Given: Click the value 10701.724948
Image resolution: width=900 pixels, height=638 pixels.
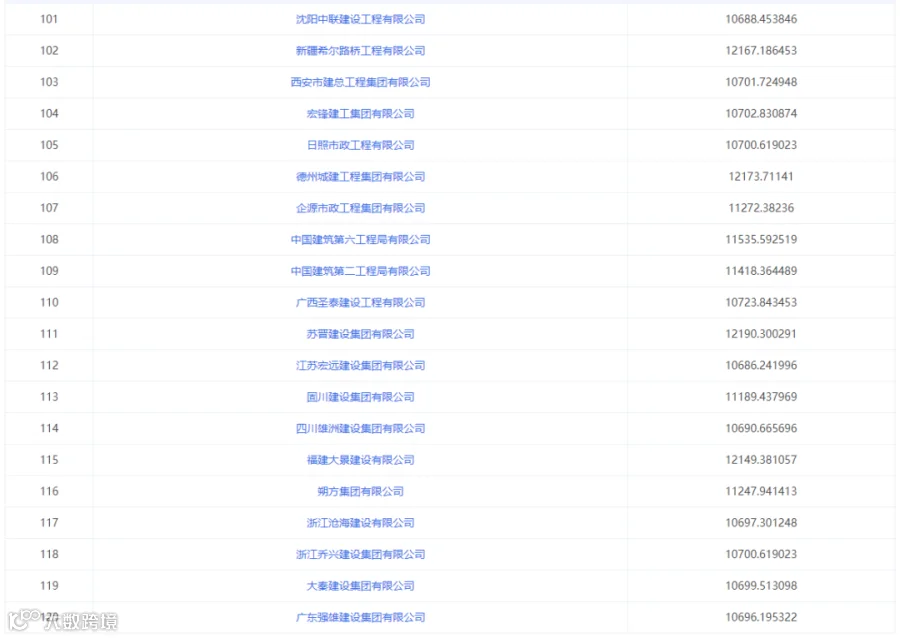Looking at the screenshot, I should [761, 82].
